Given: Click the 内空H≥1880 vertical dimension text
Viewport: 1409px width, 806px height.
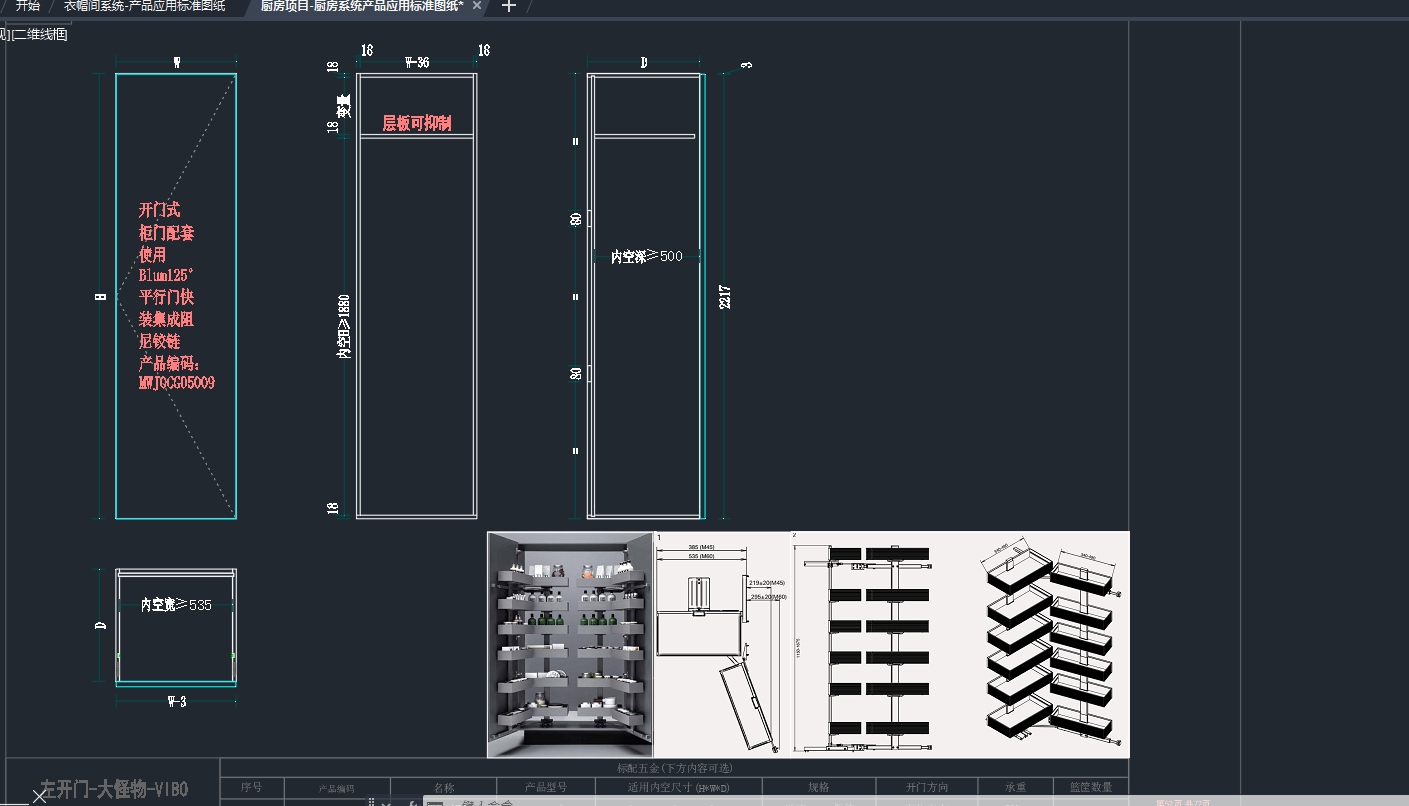Looking at the screenshot, I should pyautogui.click(x=343, y=326).
